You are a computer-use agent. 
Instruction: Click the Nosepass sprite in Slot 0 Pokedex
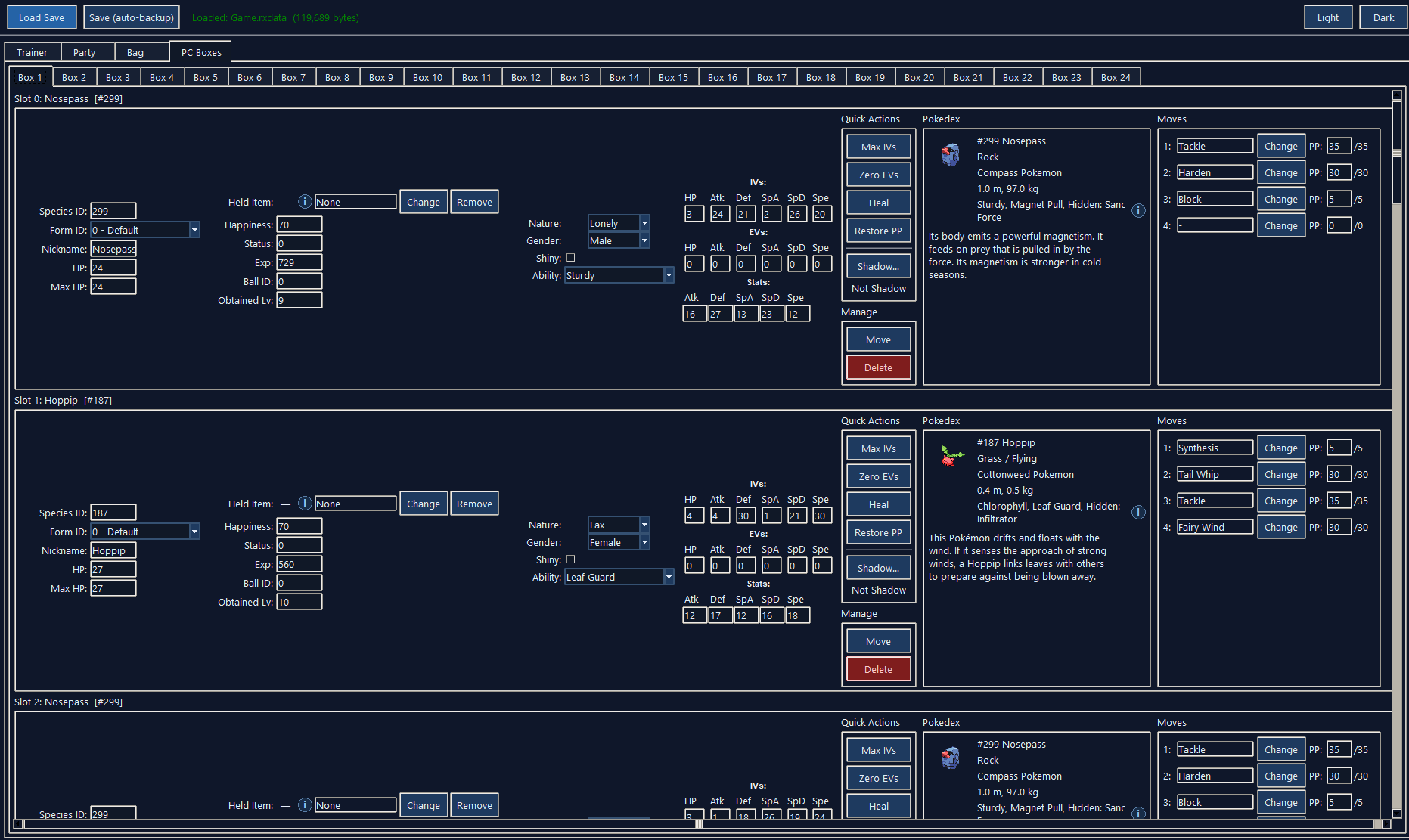click(x=951, y=154)
